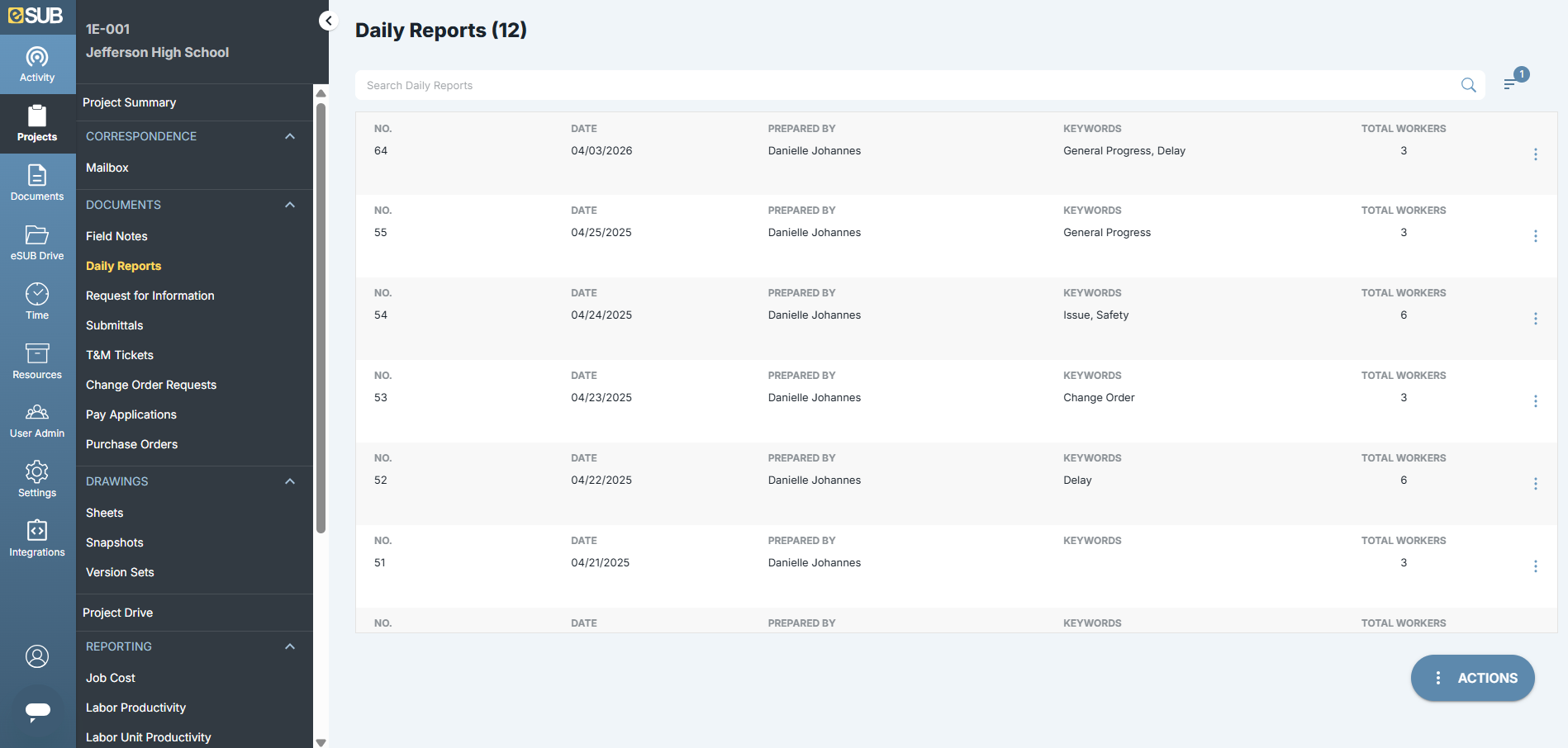Collapse the DRAWINGS section chevron

point(290,481)
